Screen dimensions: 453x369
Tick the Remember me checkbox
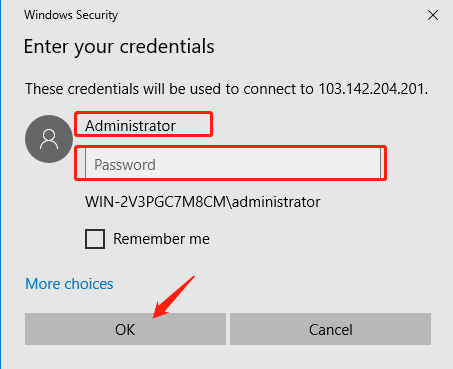(x=95, y=239)
